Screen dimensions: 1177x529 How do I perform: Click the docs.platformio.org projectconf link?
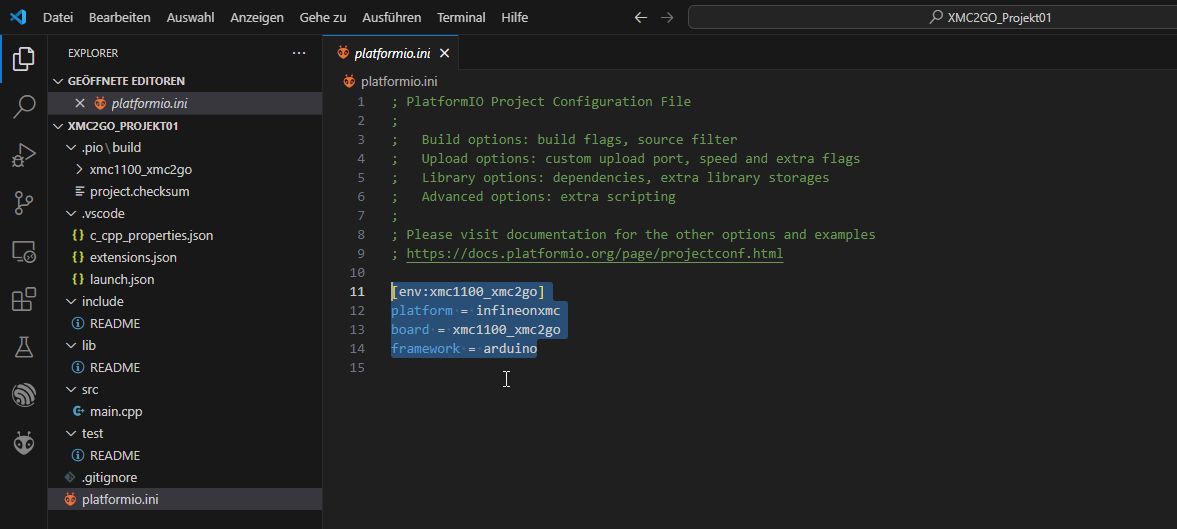click(x=594, y=254)
